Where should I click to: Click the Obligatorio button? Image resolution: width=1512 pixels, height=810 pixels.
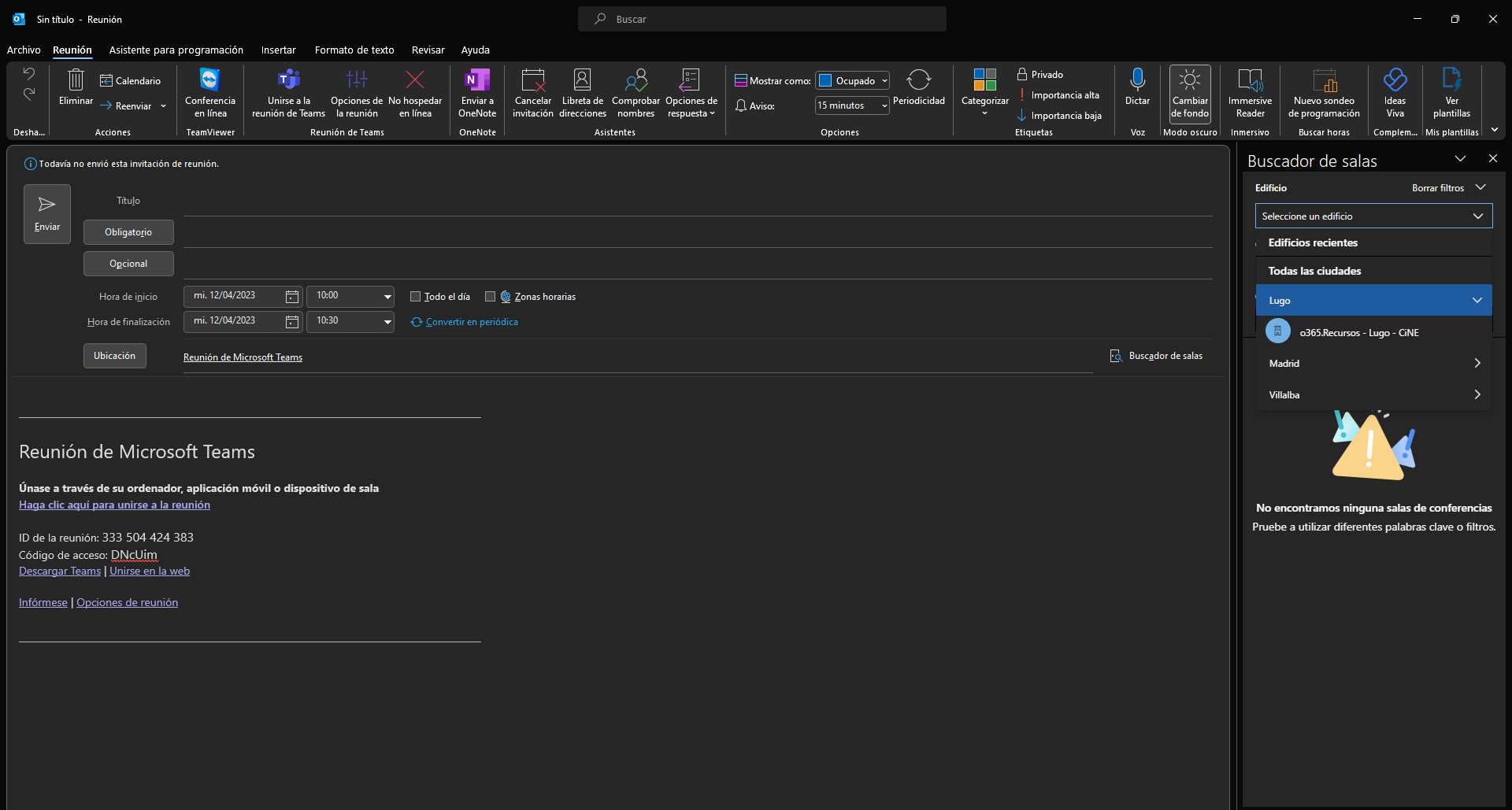(128, 232)
